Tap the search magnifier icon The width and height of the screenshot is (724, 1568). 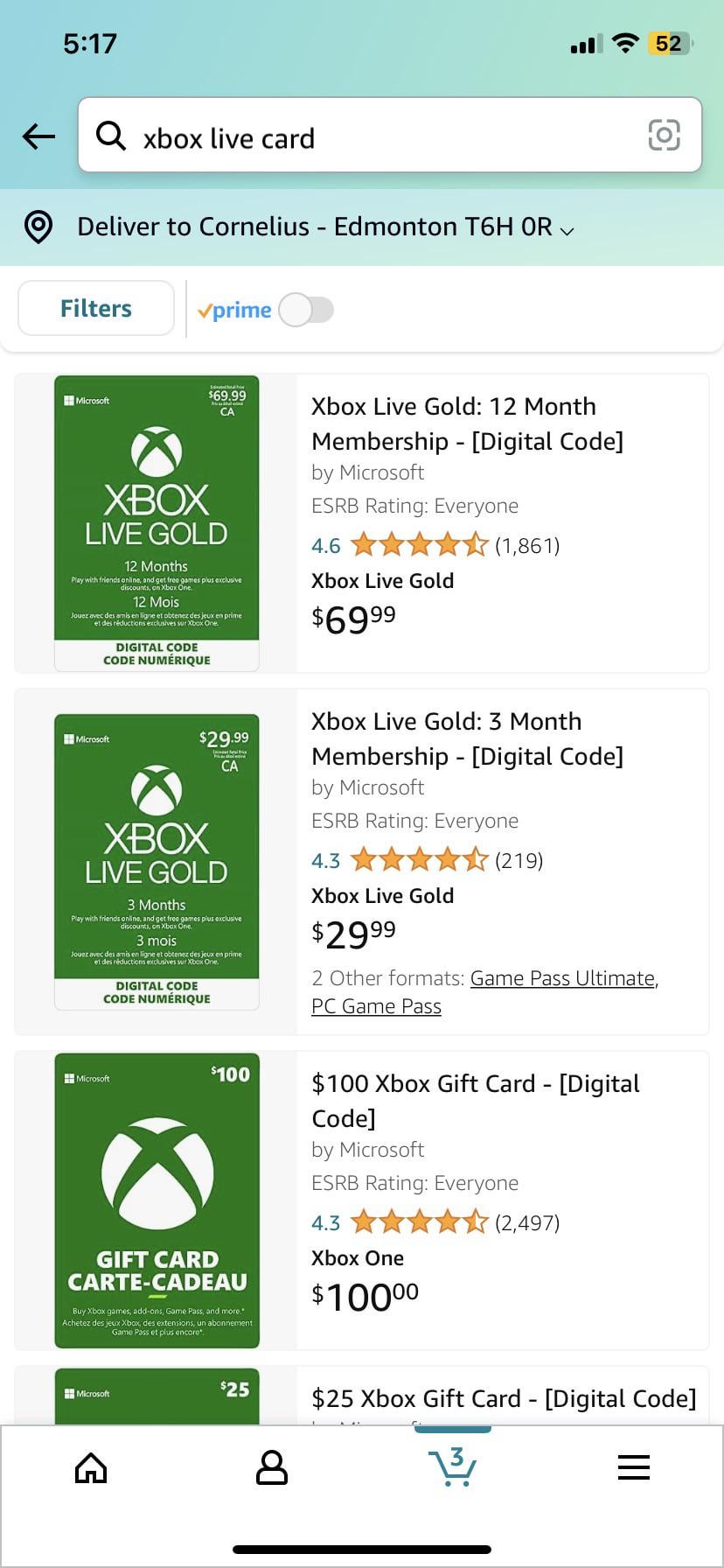click(x=111, y=136)
